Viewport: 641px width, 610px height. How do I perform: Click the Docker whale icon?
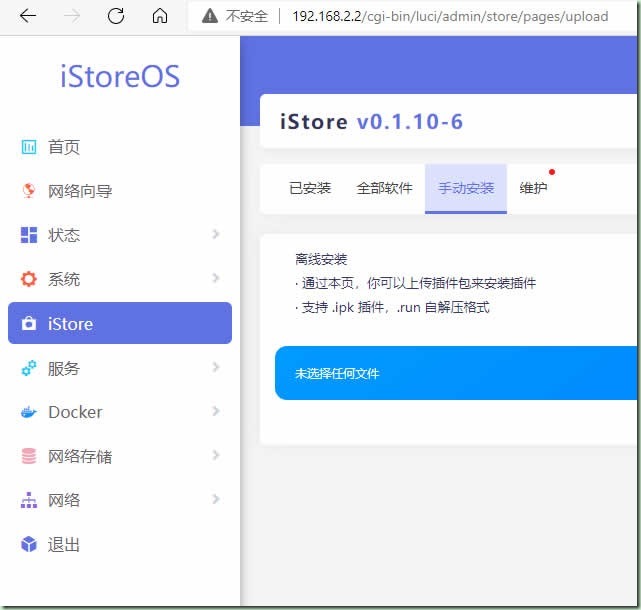[29, 412]
